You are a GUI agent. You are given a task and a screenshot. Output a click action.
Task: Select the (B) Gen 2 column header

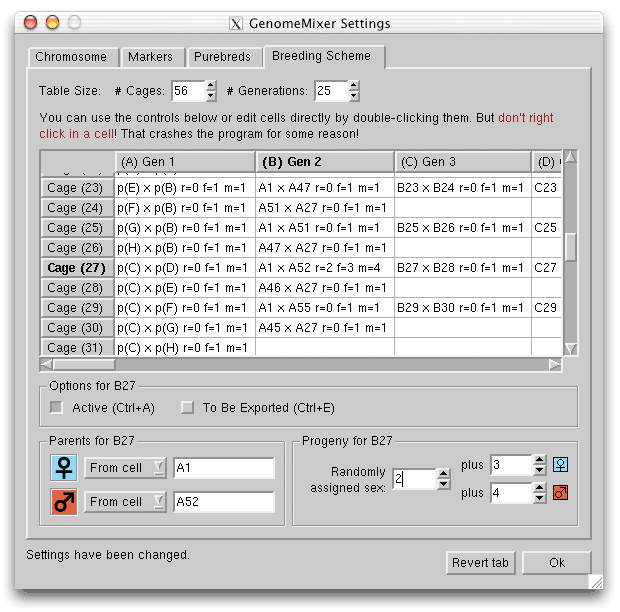pyautogui.click(x=325, y=162)
